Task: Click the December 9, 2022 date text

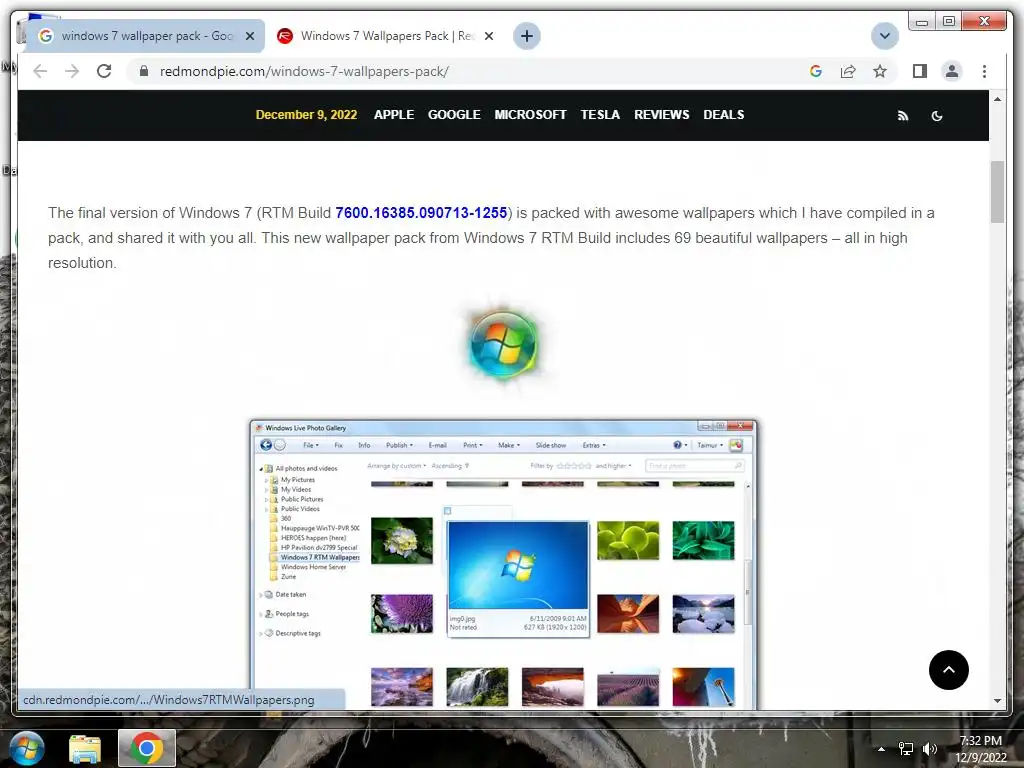Action: click(306, 114)
